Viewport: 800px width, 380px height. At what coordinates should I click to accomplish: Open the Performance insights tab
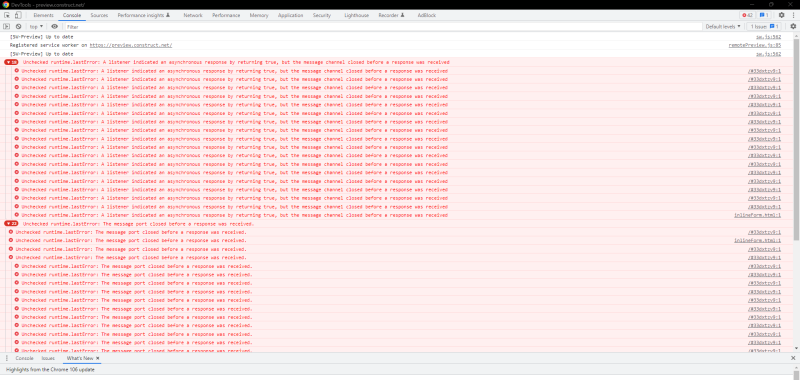click(x=144, y=15)
